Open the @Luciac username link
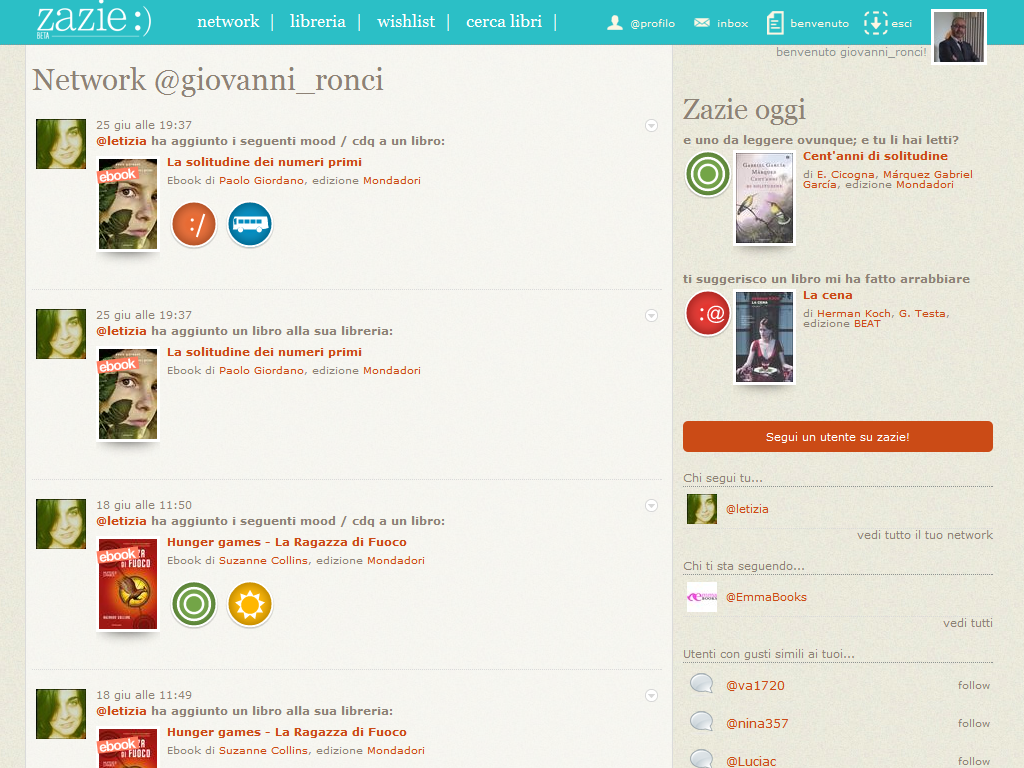Image resolution: width=1024 pixels, height=768 pixels. coord(751,761)
